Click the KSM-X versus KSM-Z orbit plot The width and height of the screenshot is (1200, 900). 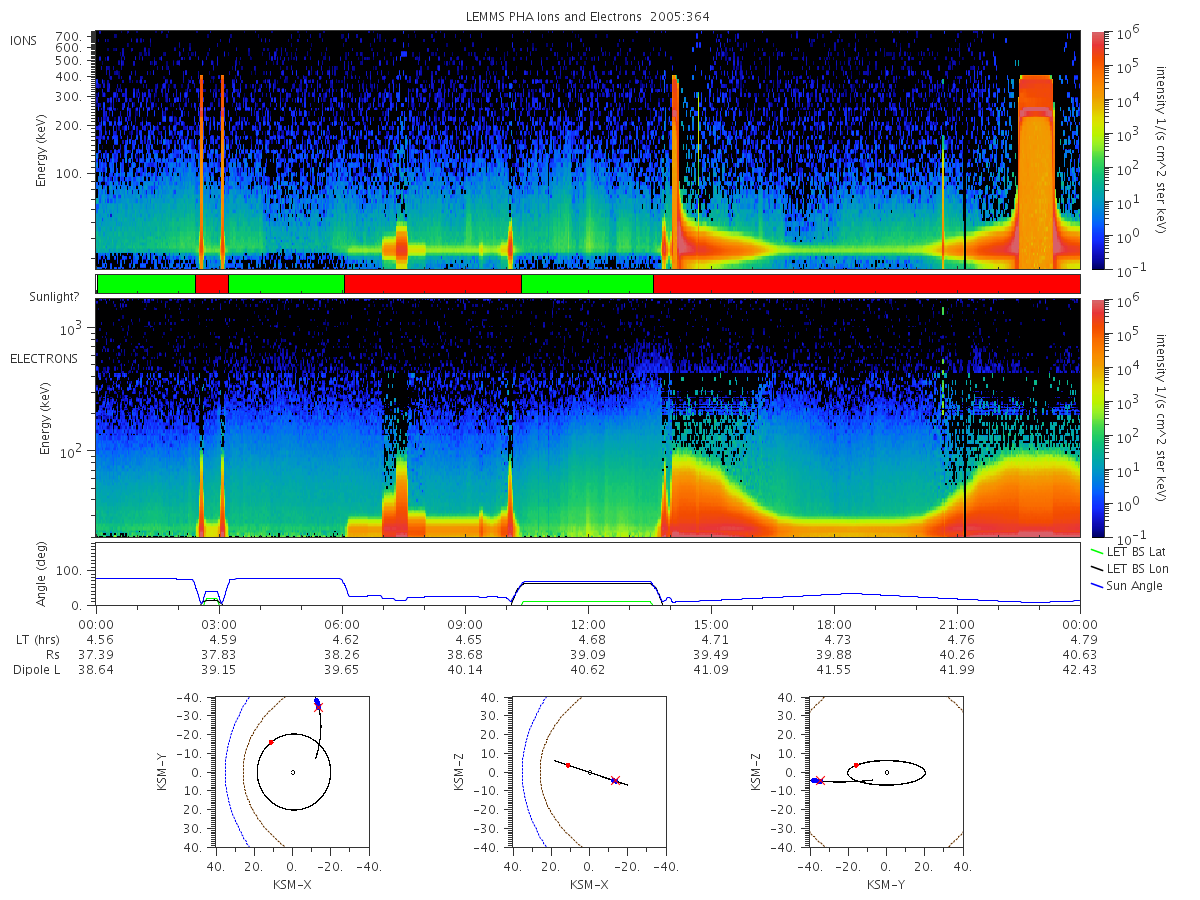(589, 772)
